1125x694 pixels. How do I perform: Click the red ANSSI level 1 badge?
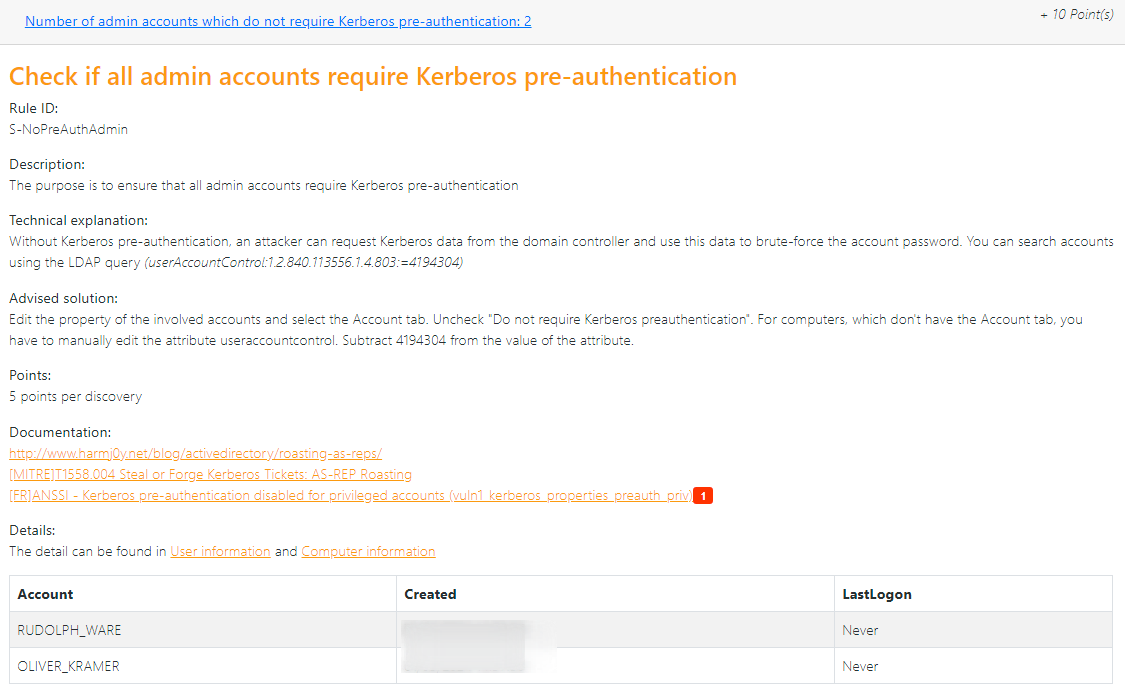pos(703,496)
